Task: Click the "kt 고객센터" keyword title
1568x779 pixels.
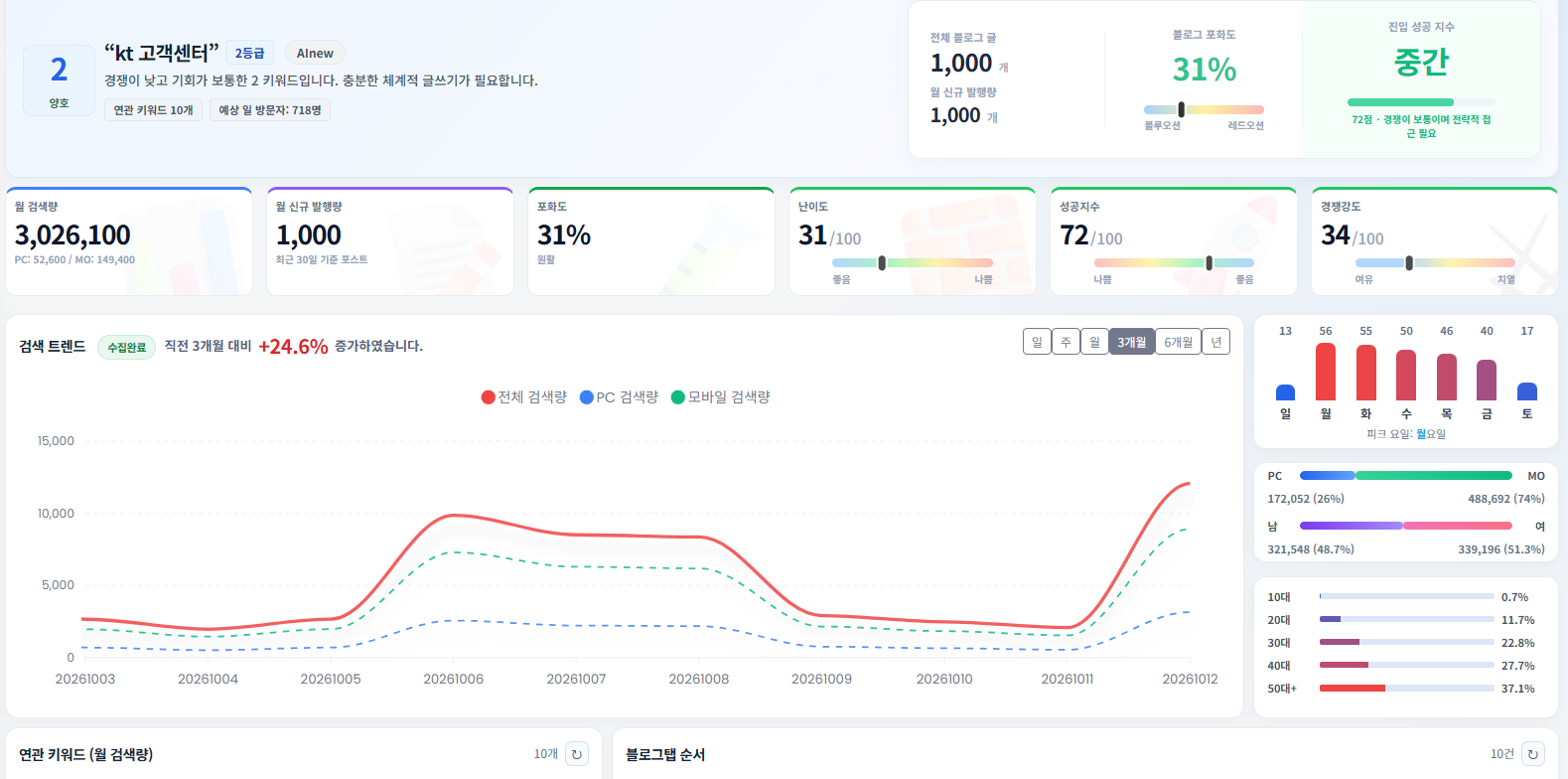Action: pos(162,53)
